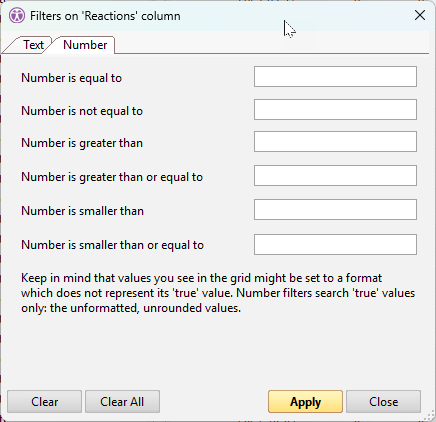This screenshot has width=436, height=422.
Task: Click the purple app icon in title bar
Action: [x=17, y=16]
